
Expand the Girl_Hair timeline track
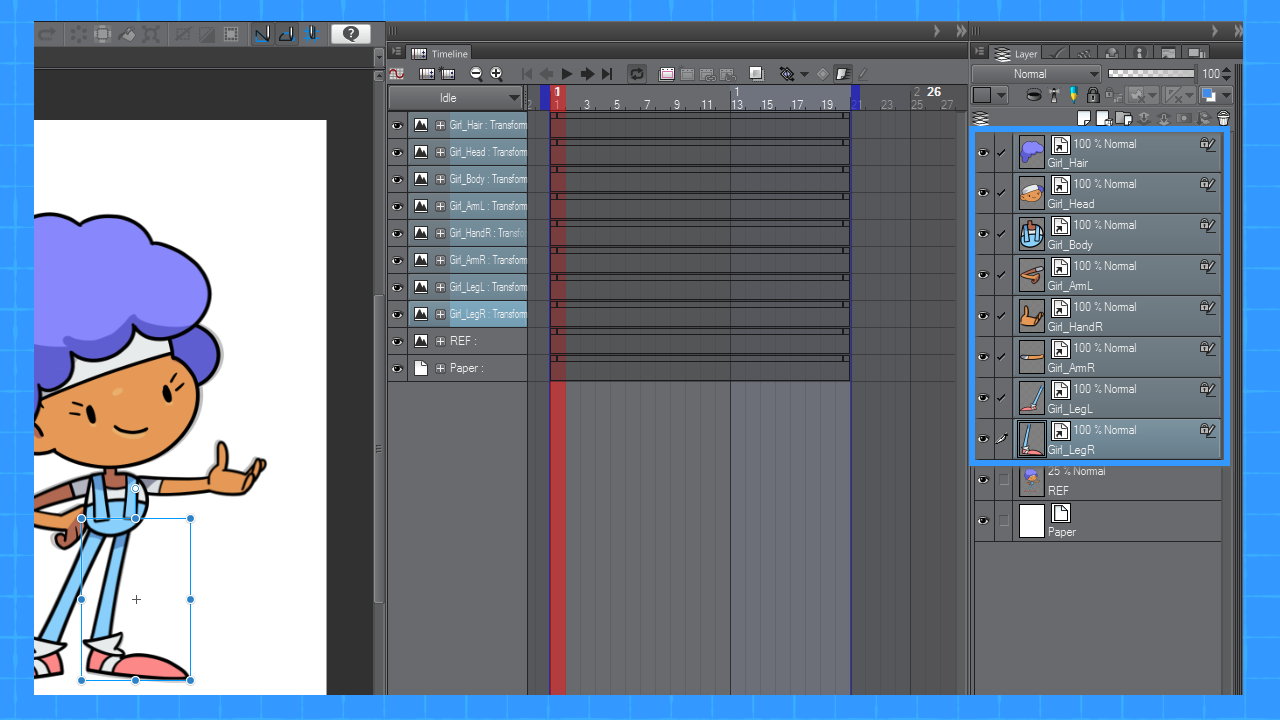tap(440, 125)
